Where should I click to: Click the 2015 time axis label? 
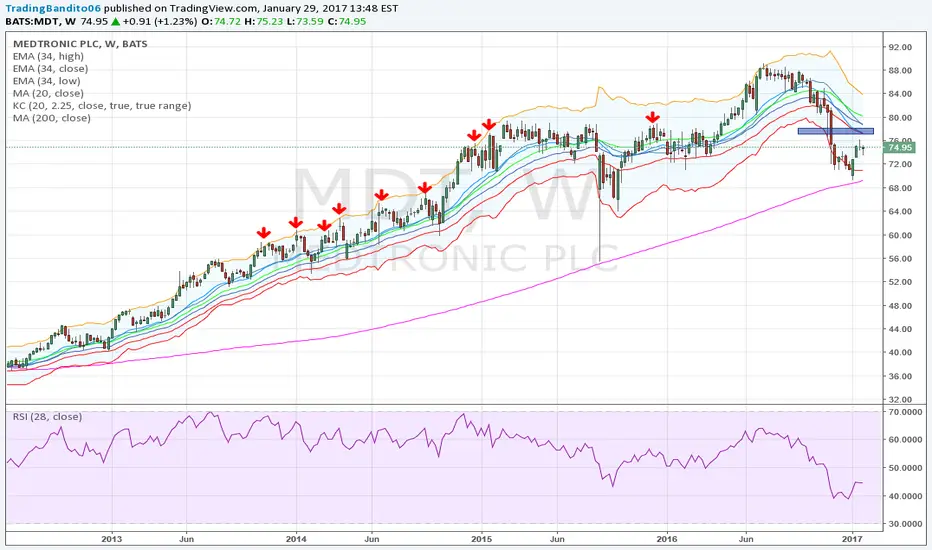click(x=481, y=539)
